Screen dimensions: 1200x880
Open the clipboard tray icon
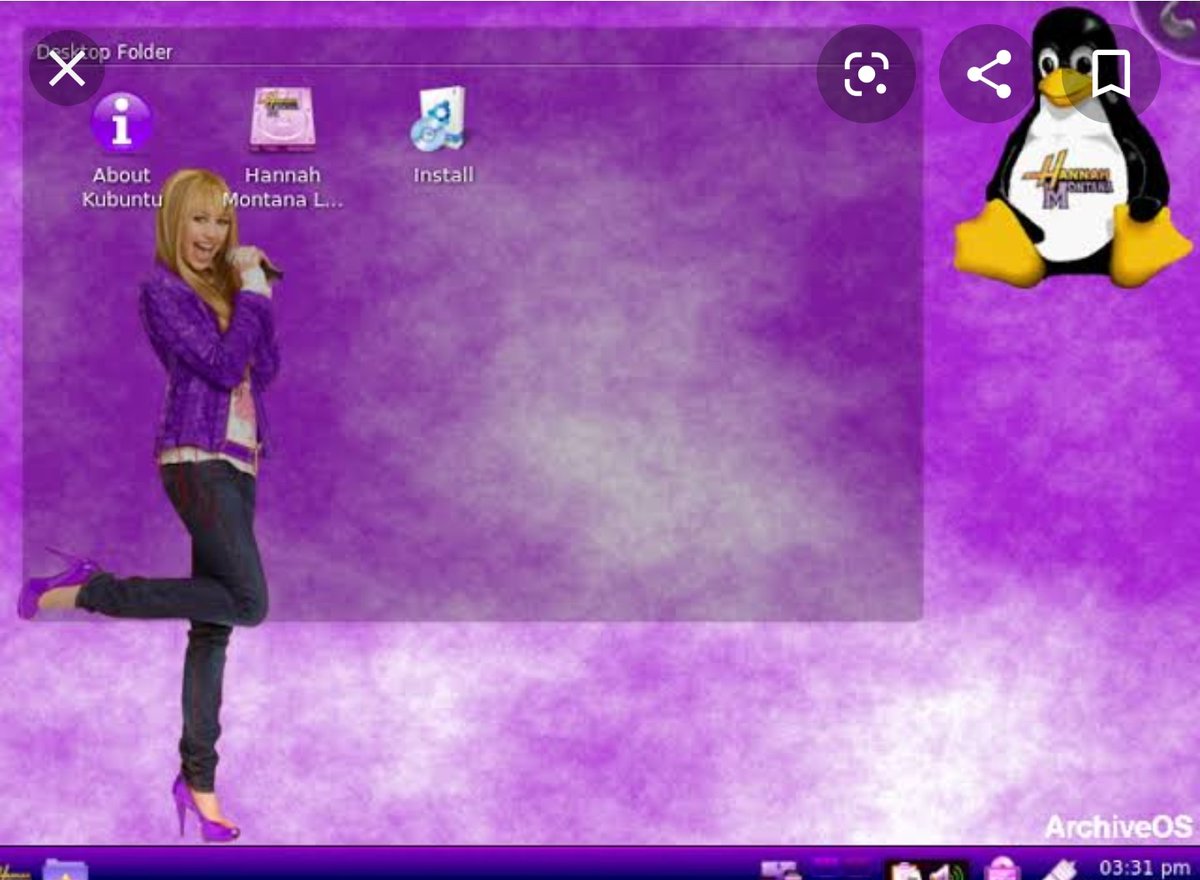(x=905, y=869)
